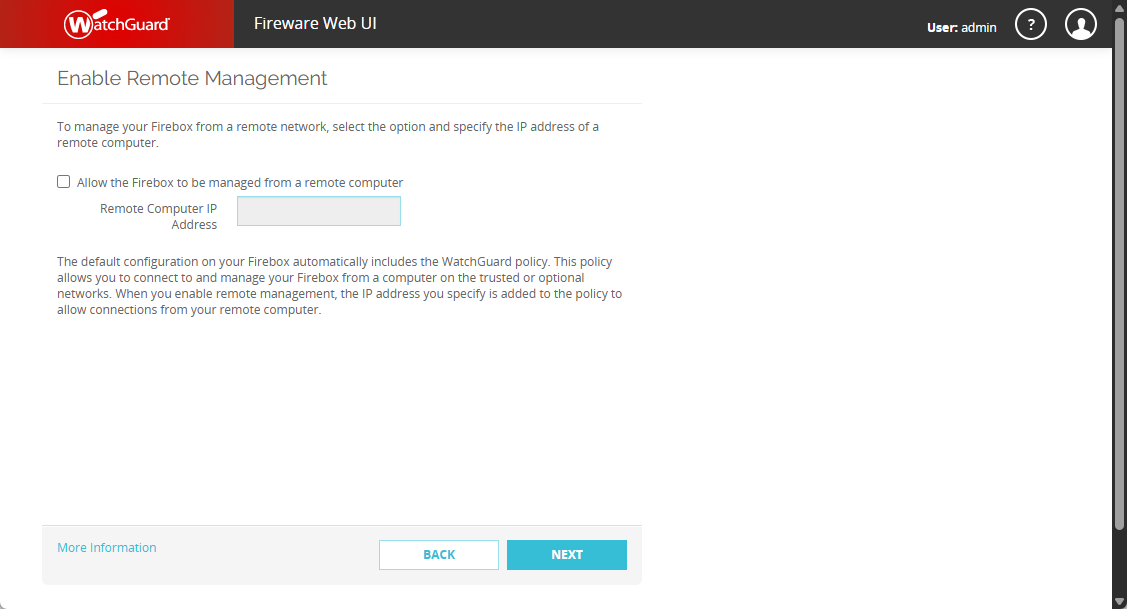Click the WatchGuard logo
Screen dimensions: 1127x609
[x=116, y=24]
